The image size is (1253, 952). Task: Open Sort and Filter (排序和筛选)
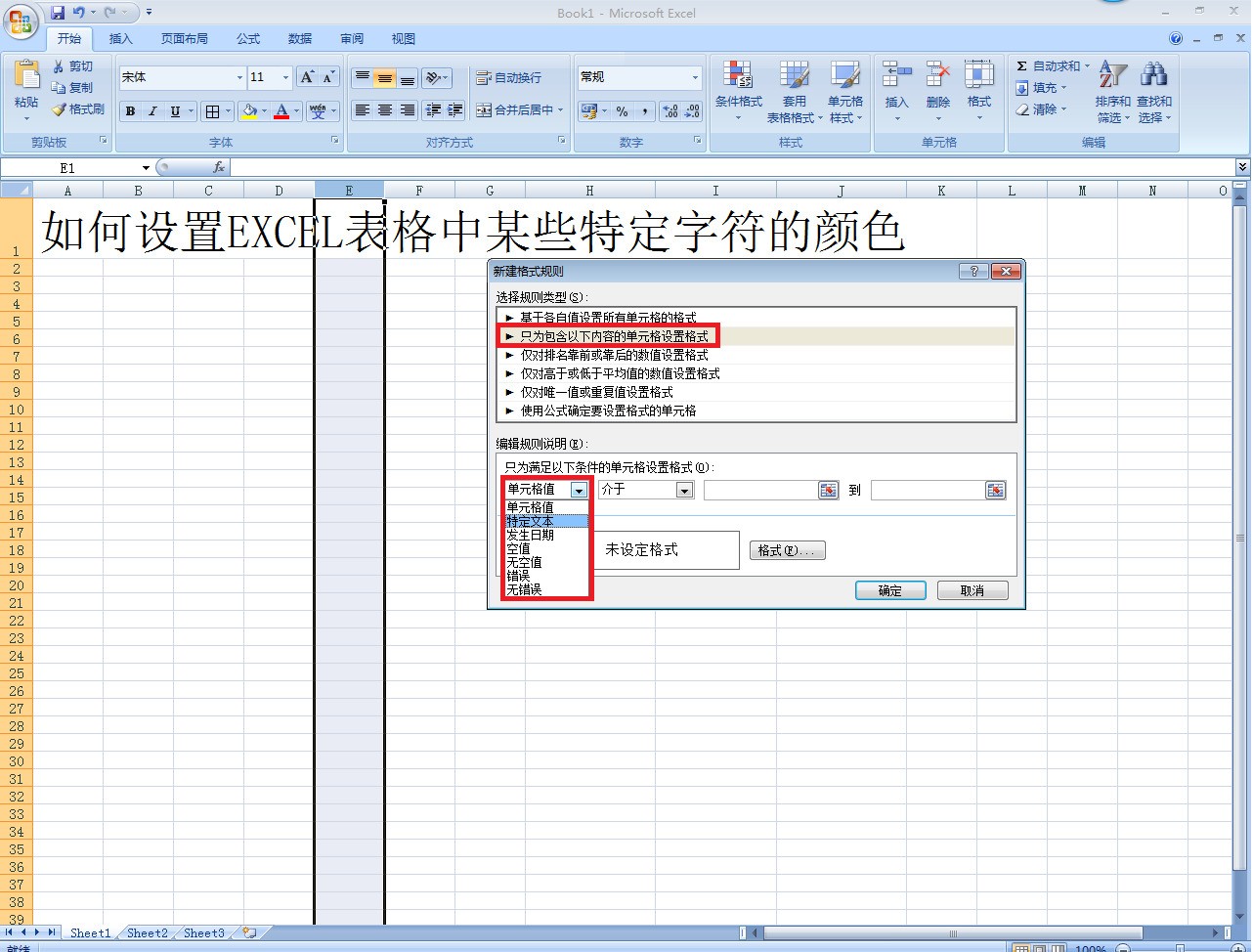click(x=1112, y=91)
